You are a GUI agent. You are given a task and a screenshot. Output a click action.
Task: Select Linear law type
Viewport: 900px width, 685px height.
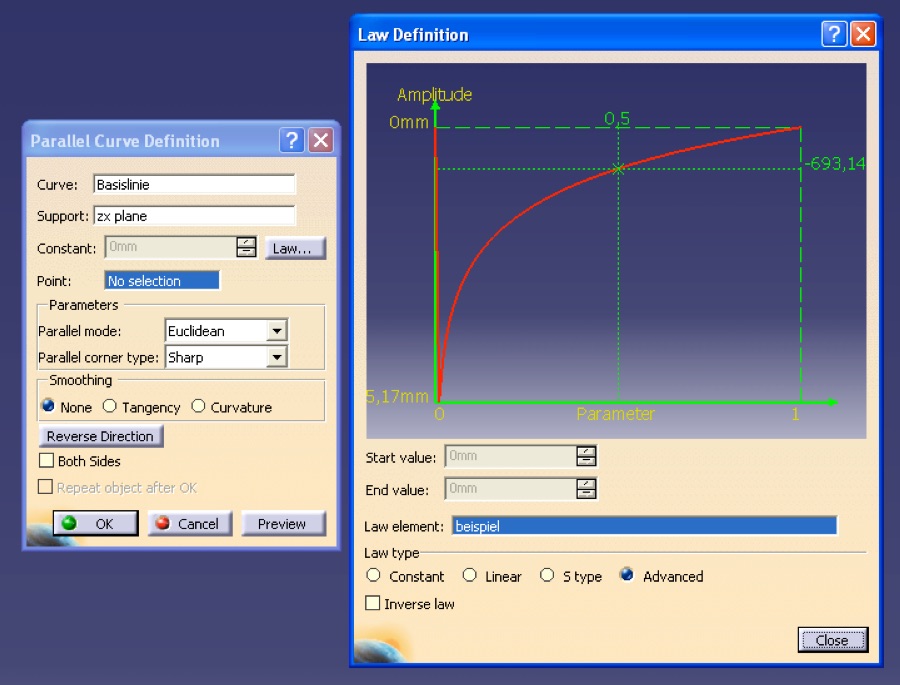point(470,575)
